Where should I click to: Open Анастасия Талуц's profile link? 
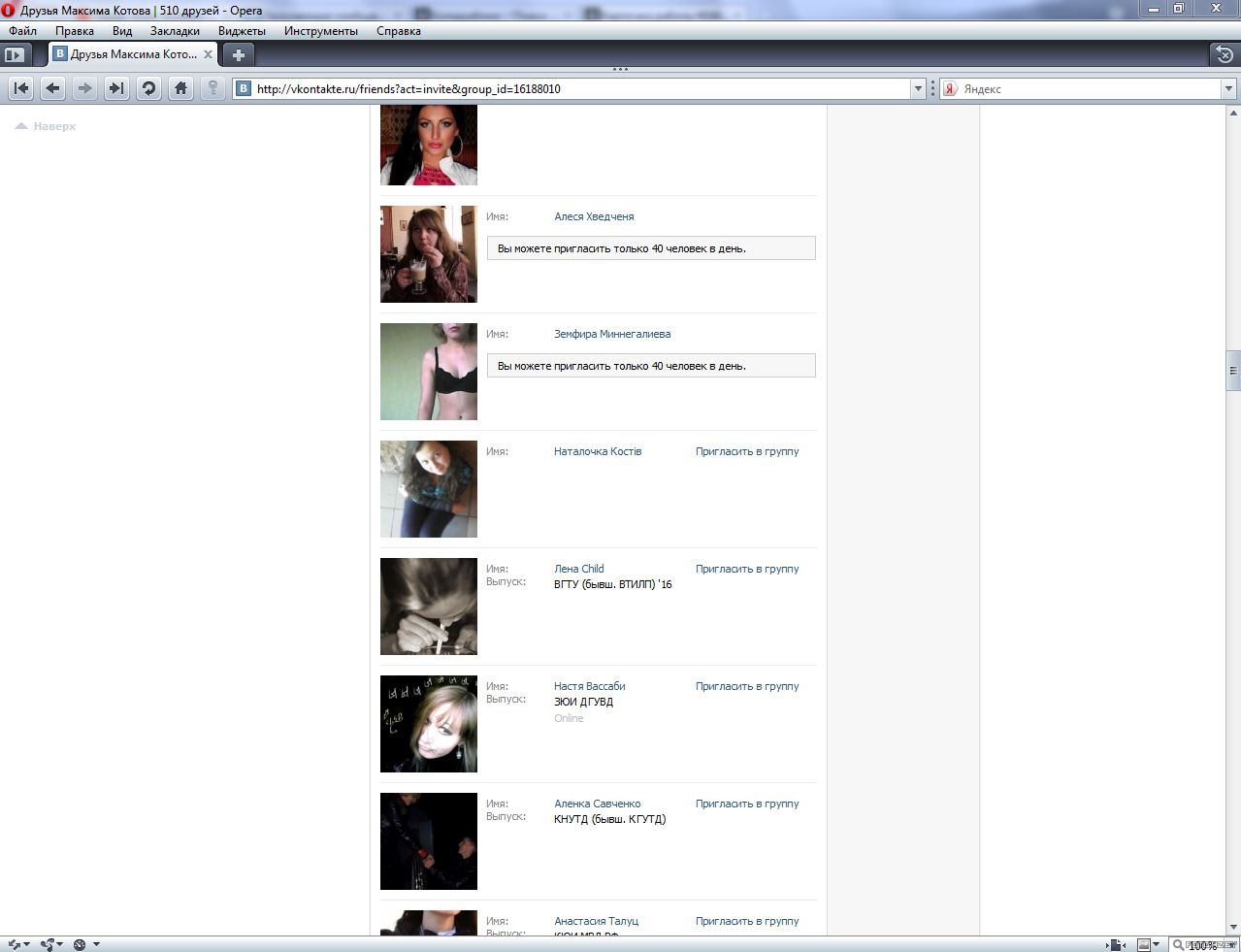[597, 921]
